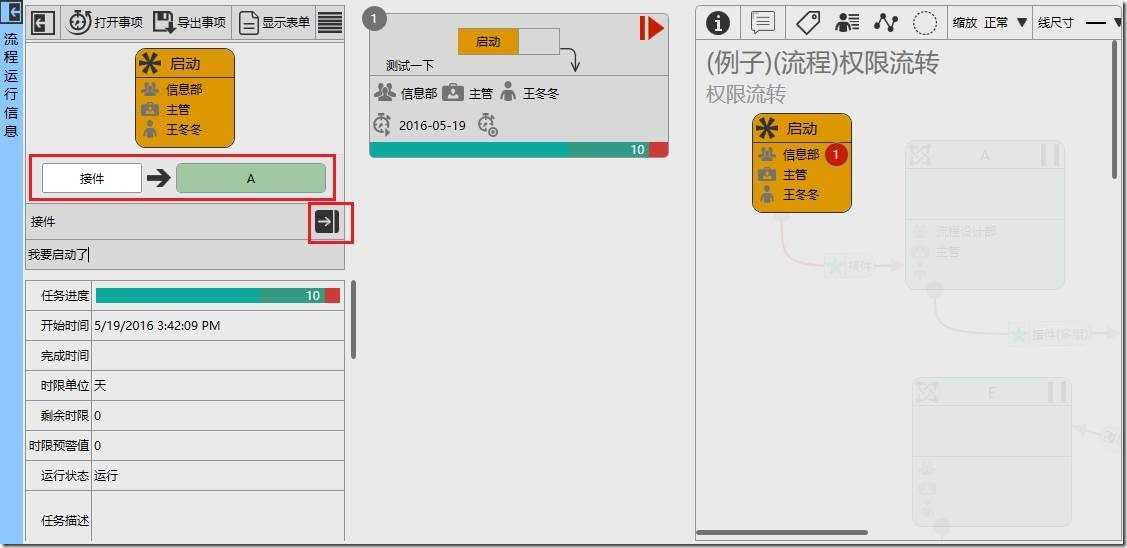Viewport: 1127px width, 548px height.
Task: Click the faded 接件 connector label in the diagram
Action: pyautogui.click(x=860, y=266)
